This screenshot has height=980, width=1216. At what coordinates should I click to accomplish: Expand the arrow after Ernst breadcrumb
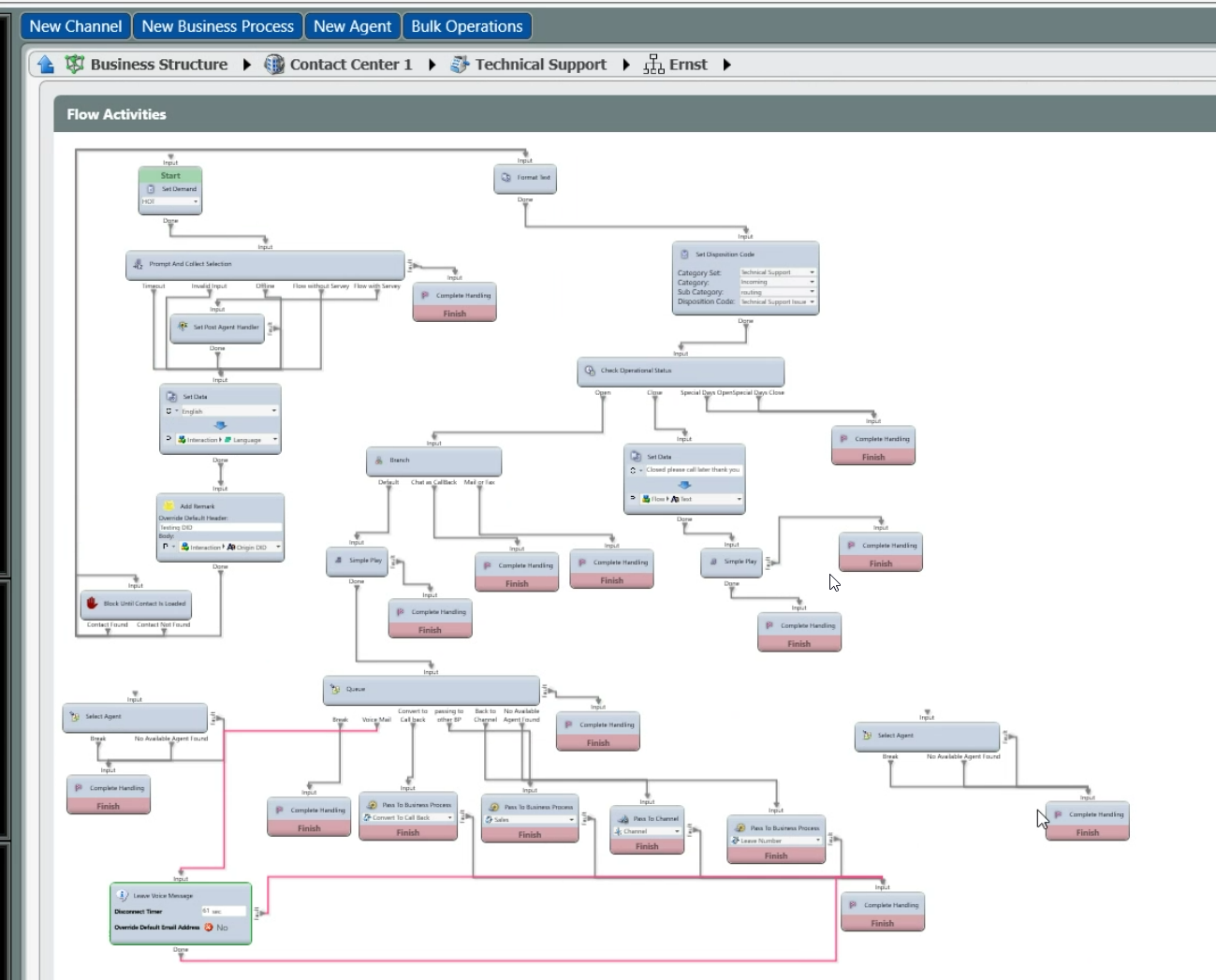click(x=726, y=65)
